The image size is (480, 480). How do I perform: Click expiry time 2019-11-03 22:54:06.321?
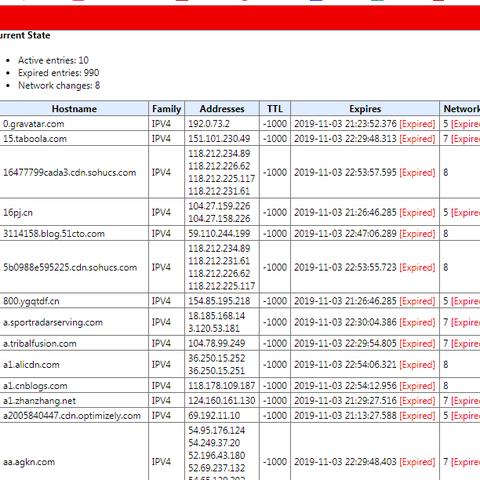point(345,365)
